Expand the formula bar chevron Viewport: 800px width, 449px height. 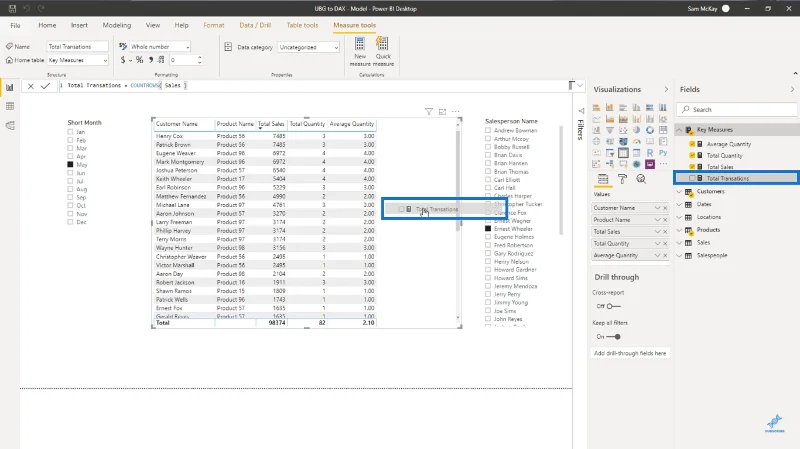[x=580, y=86]
